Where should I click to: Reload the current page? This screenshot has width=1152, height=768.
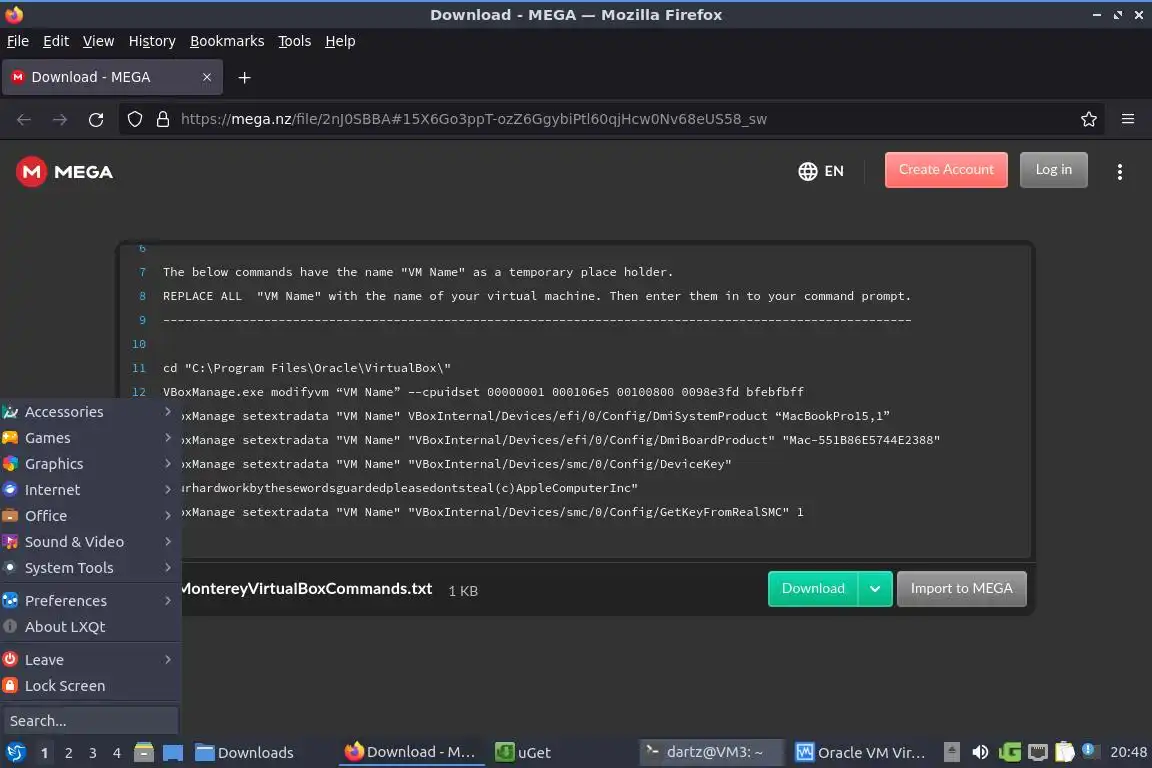coord(96,119)
